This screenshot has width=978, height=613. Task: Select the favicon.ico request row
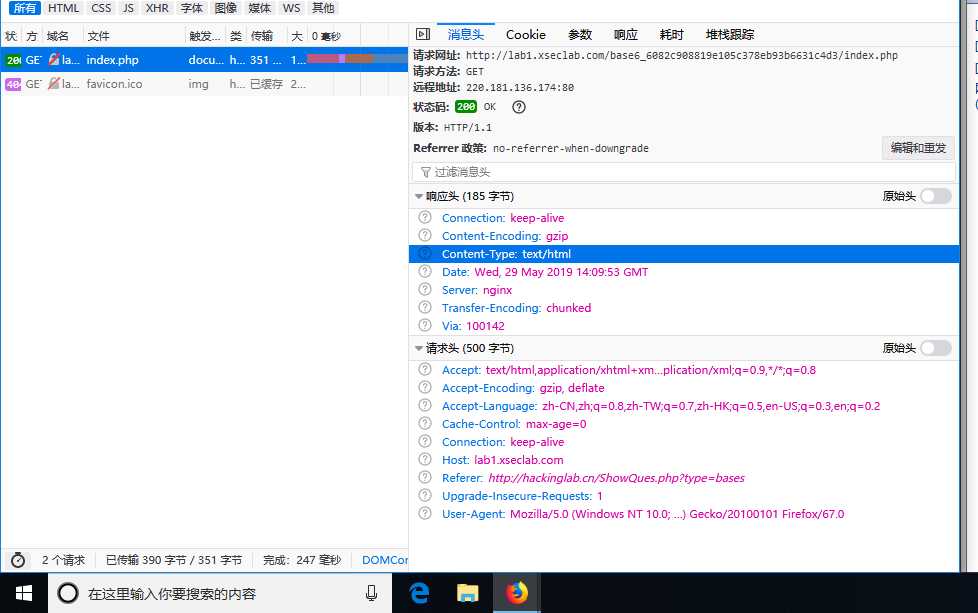point(205,84)
